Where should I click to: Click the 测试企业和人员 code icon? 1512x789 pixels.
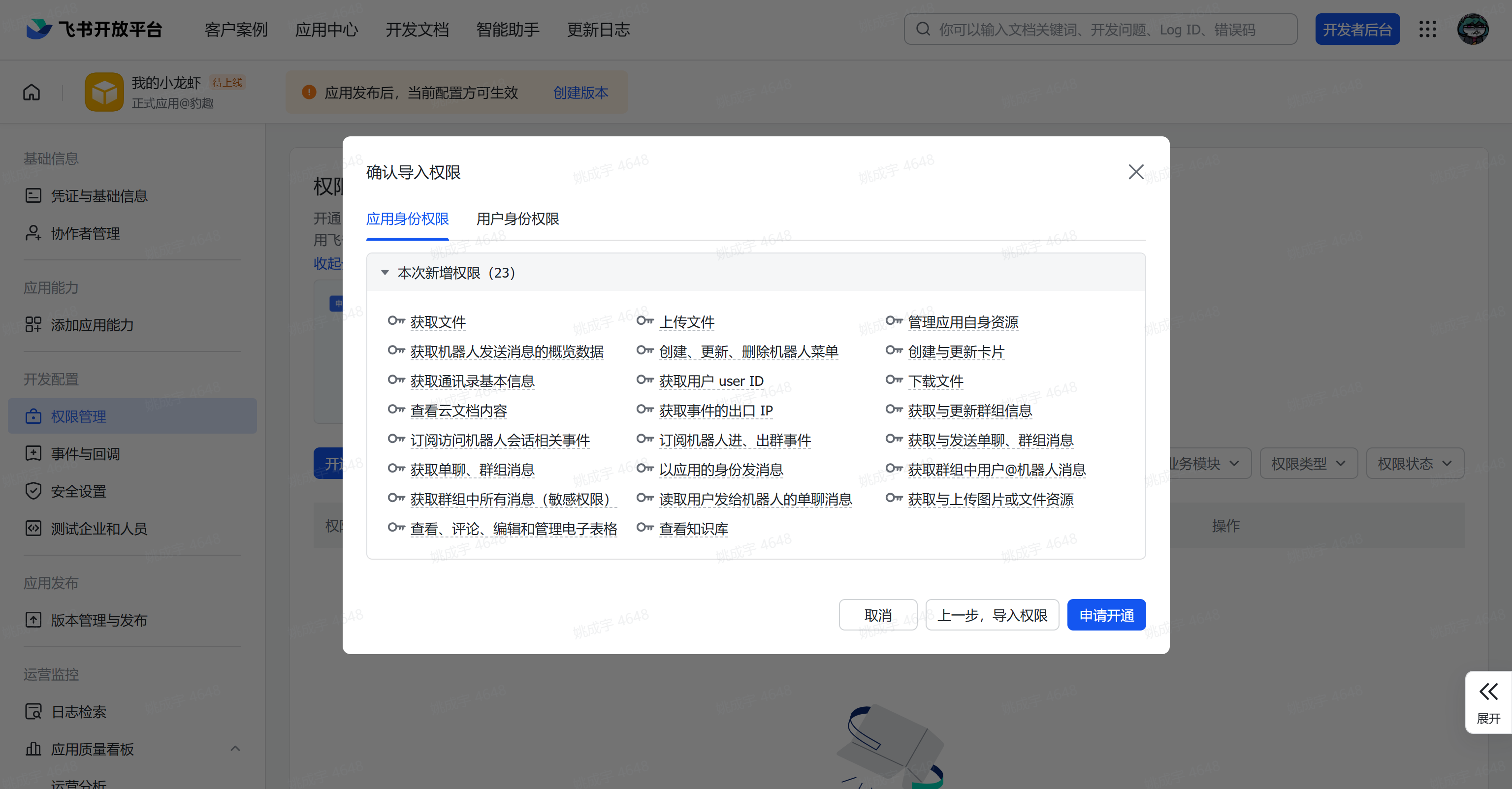pos(33,529)
